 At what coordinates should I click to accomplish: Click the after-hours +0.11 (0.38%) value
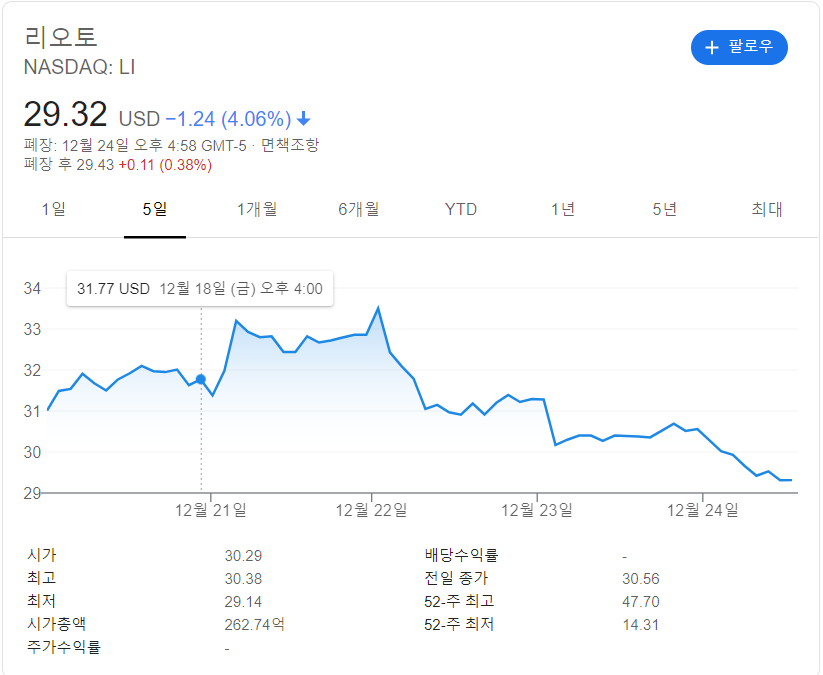[x=165, y=165]
